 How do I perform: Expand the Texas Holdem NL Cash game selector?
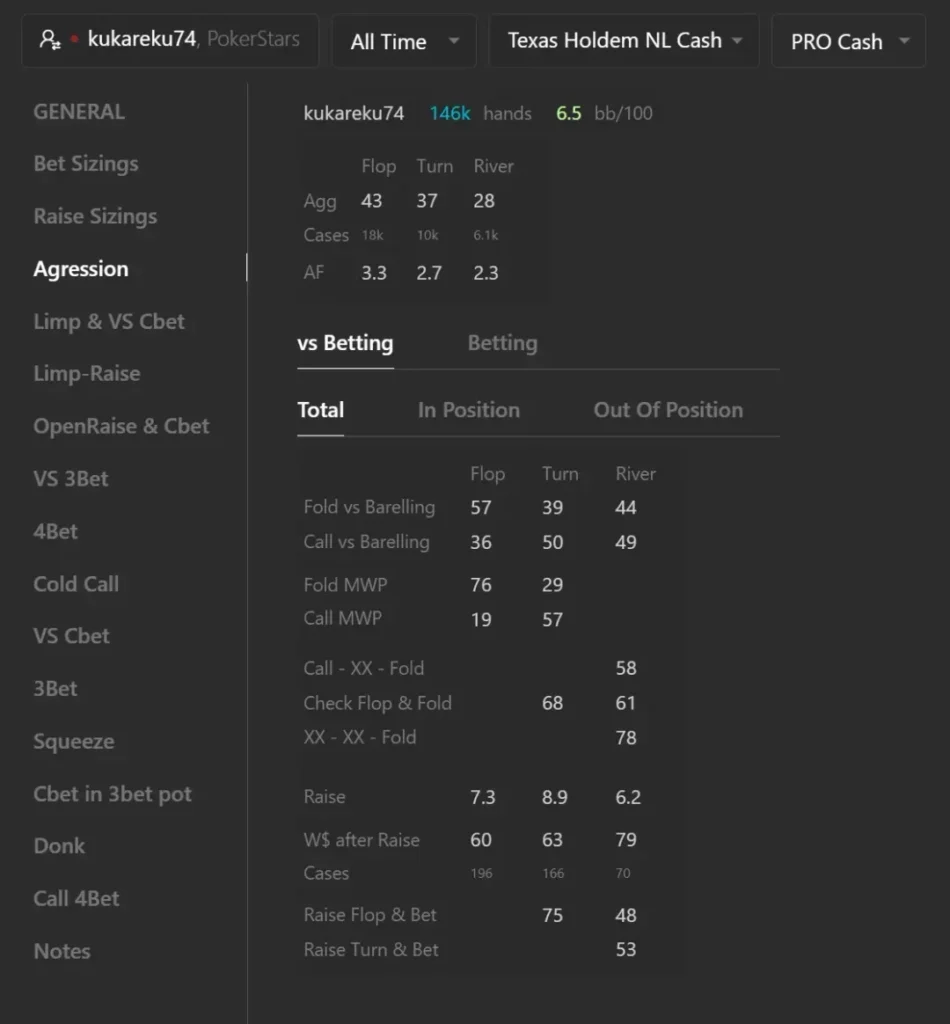[x=624, y=40]
